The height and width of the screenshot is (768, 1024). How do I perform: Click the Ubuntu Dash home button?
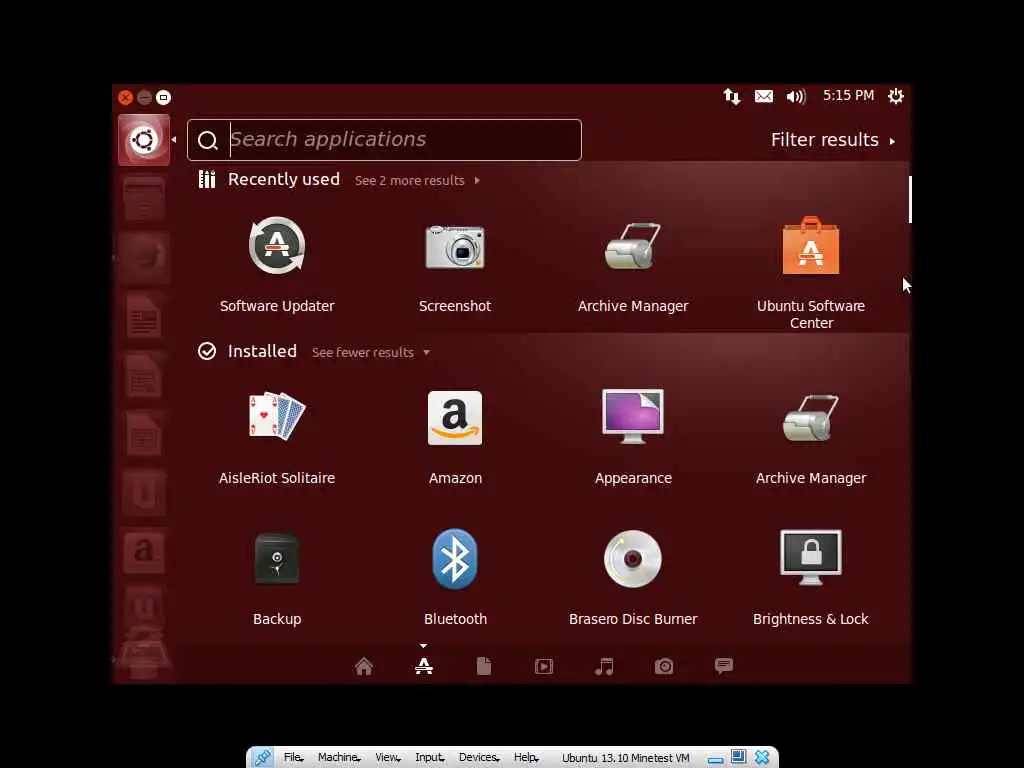pos(144,140)
